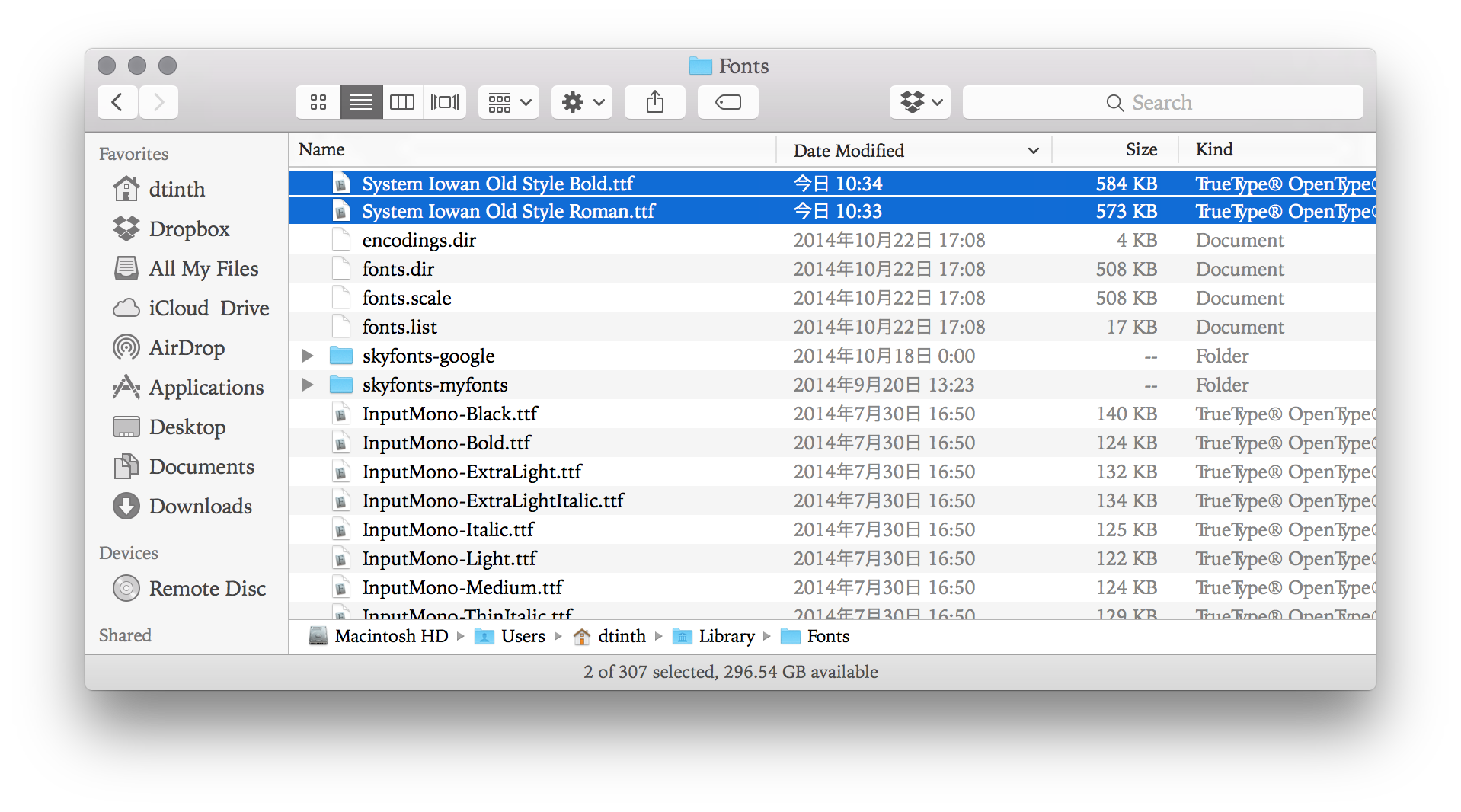
Task: Select System Iowan Old Style Bold.ttf
Action: [x=833, y=184]
